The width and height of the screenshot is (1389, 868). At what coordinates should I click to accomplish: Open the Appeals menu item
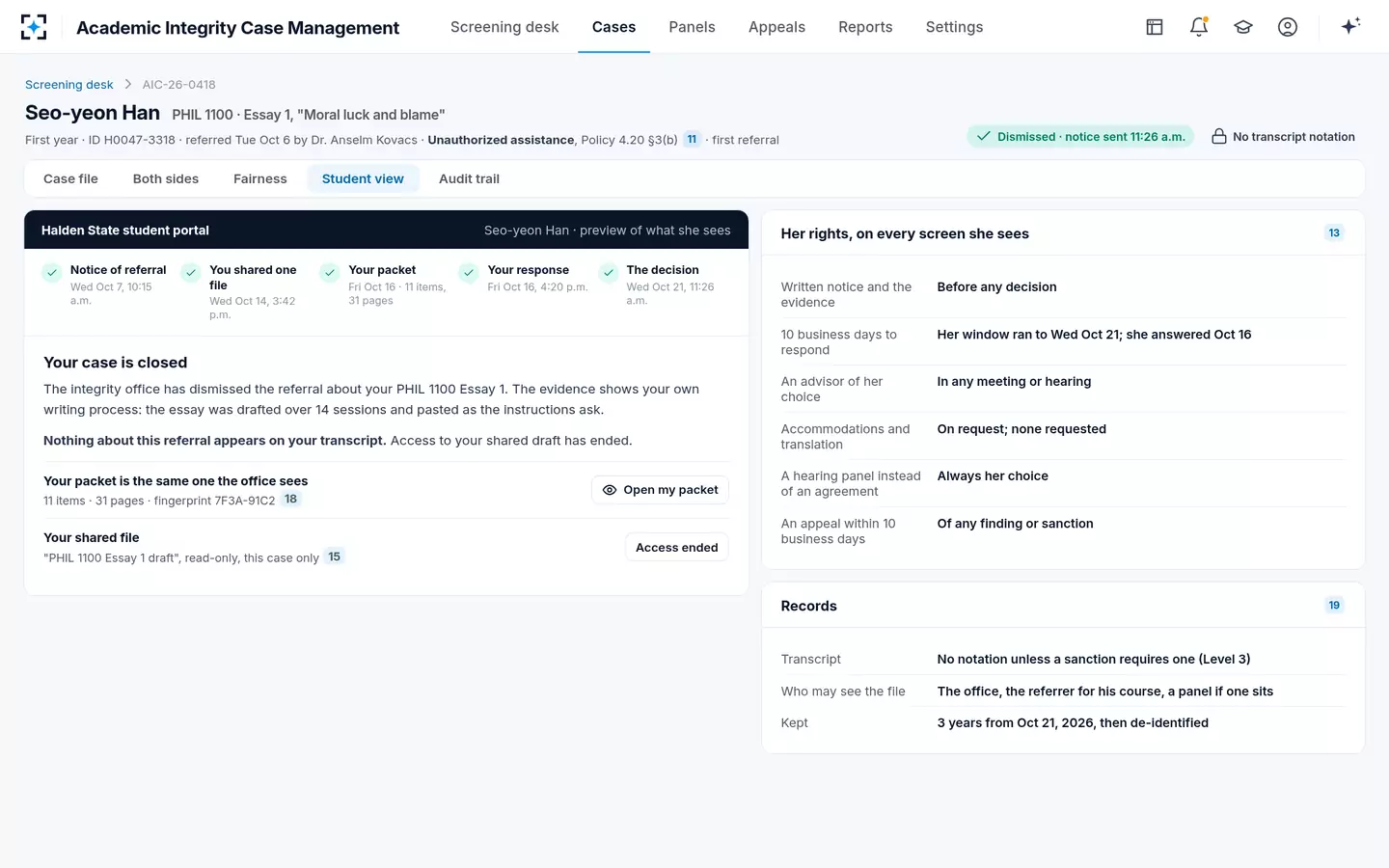776,27
